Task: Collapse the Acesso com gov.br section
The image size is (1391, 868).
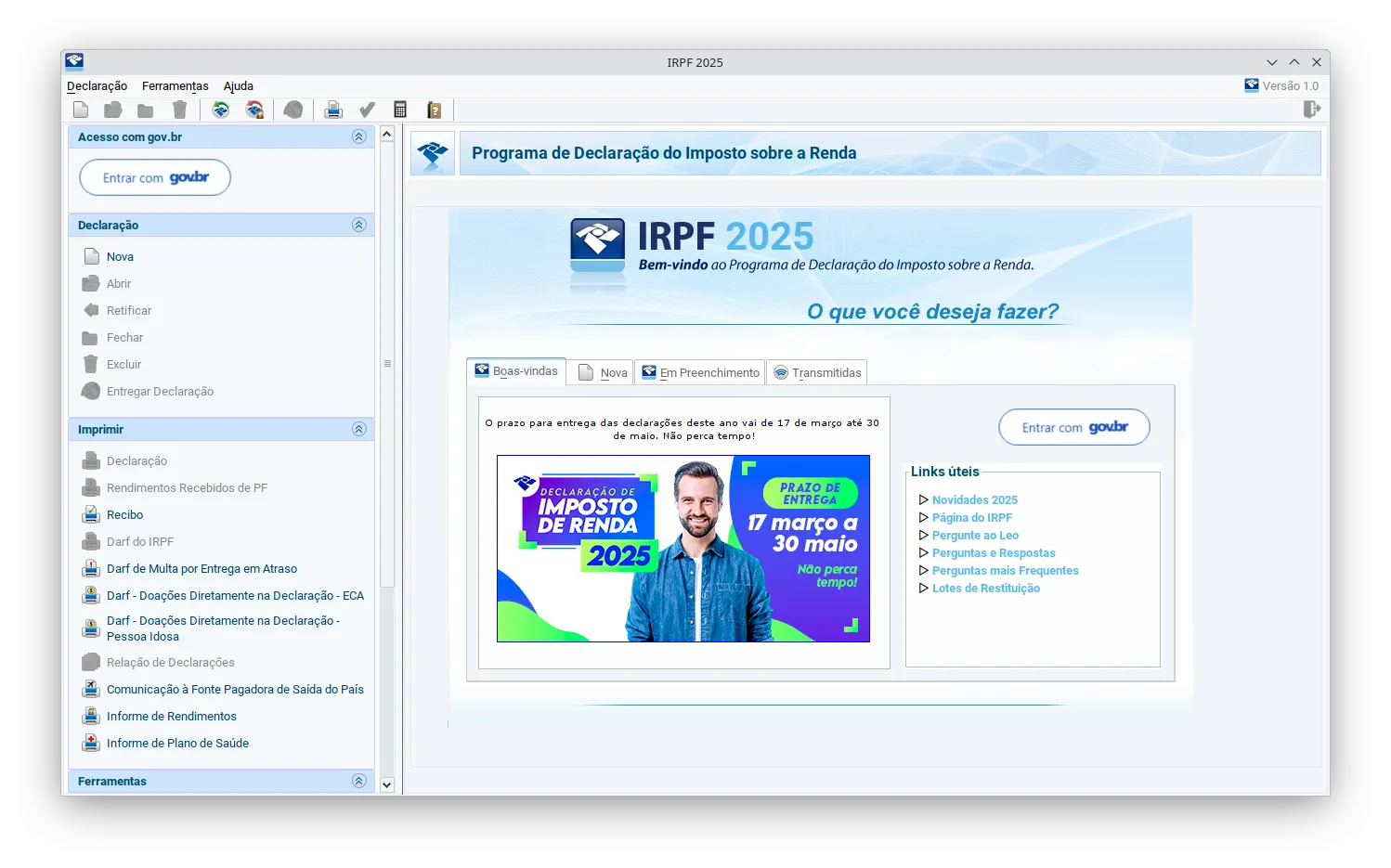Action: click(x=358, y=136)
